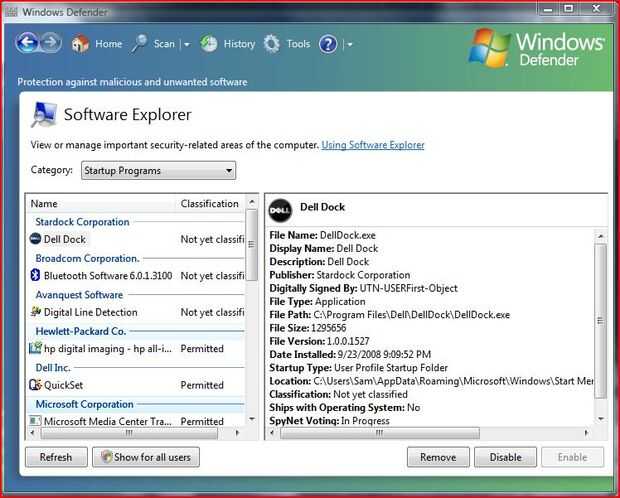Select the QuickSet entry
This screenshot has height=498, width=620.
pyautogui.click(x=136, y=384)
